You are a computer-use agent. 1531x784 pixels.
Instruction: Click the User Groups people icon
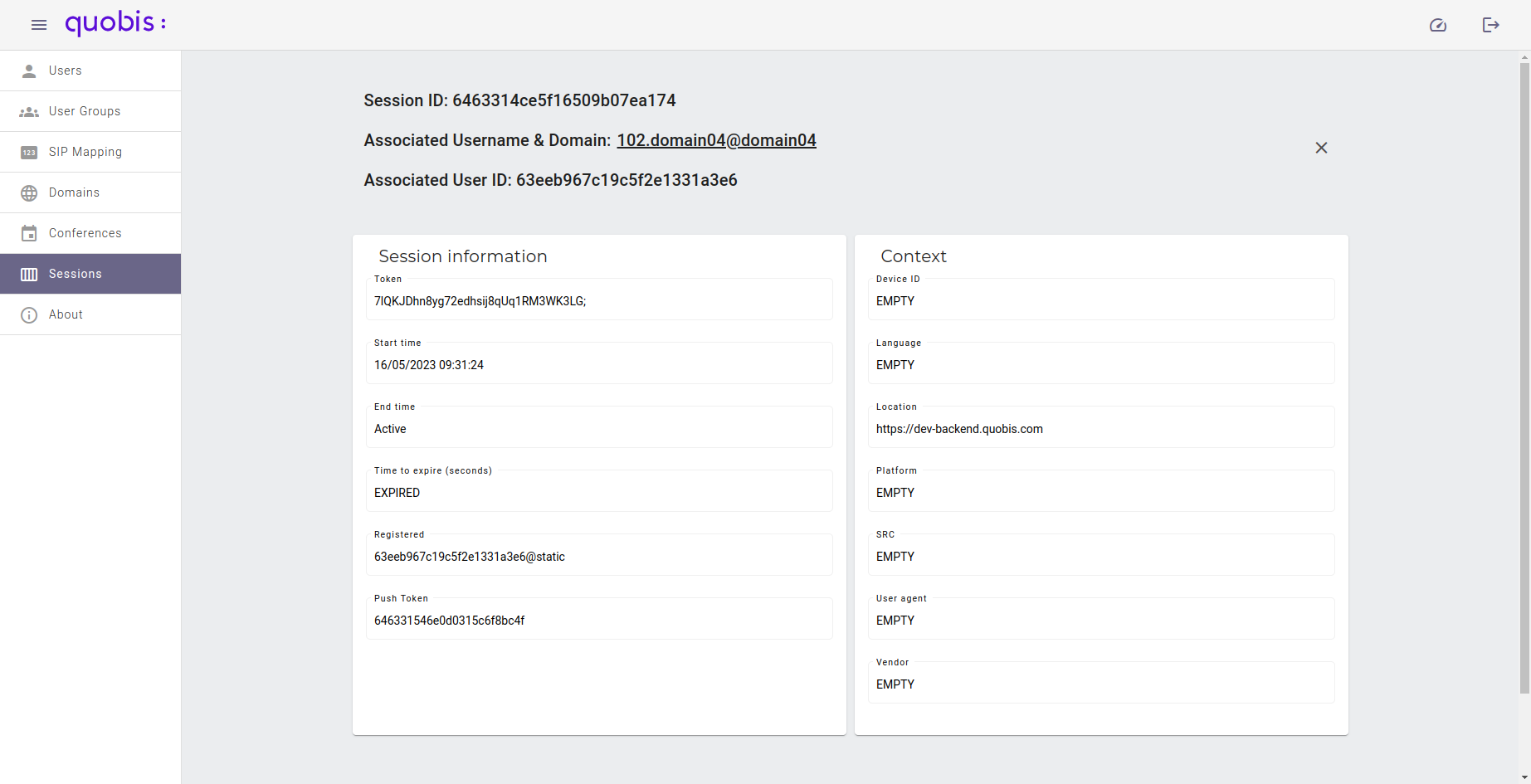click(x=29, y=111)
